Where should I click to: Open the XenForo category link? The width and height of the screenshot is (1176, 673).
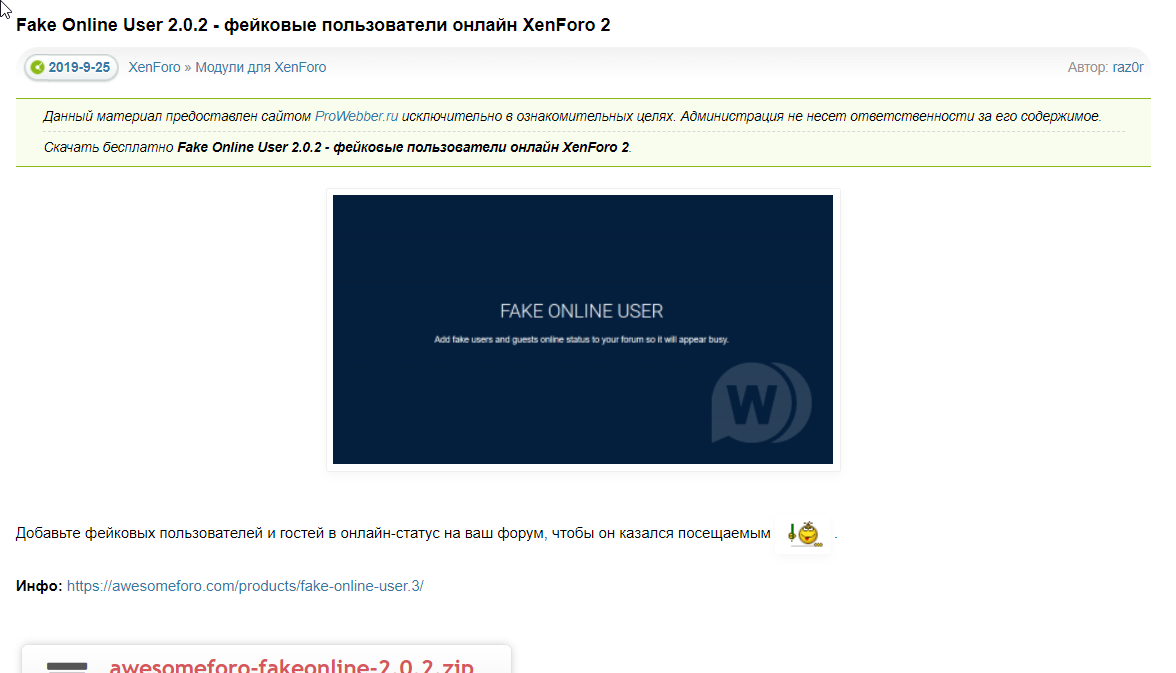tap(154, 68)
